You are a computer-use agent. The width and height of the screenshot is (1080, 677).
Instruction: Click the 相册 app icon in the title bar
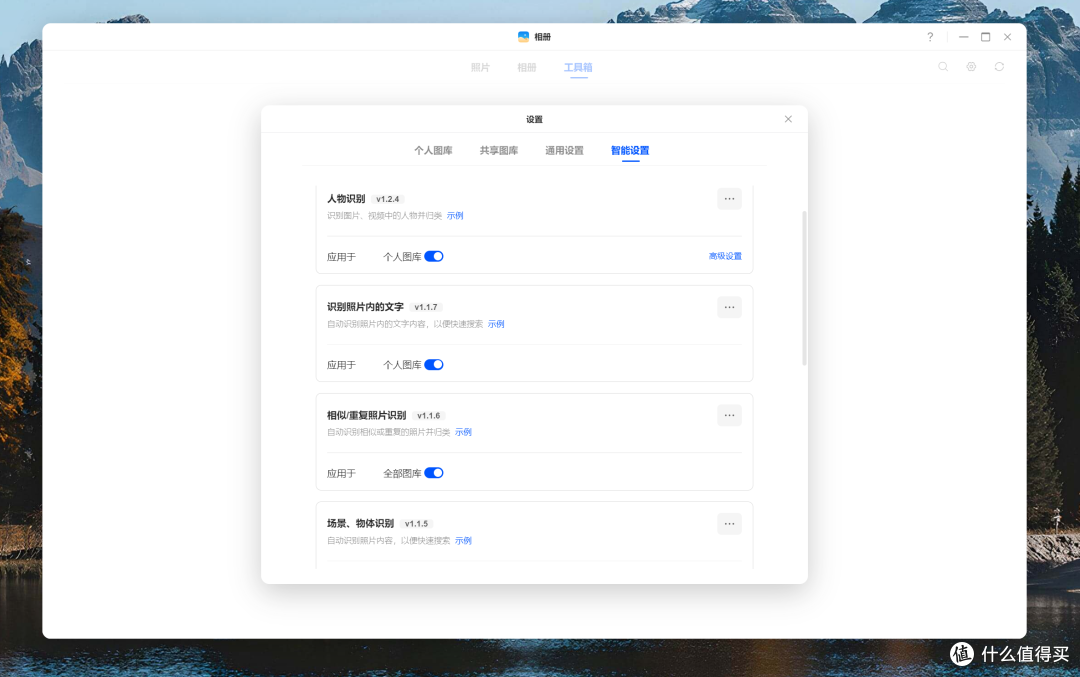(x=523, y=37)
